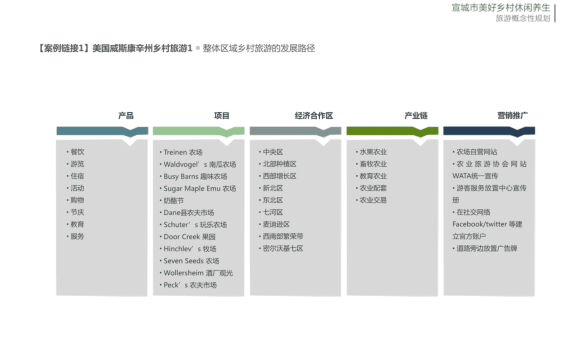Select the 经济合作区 column heading
This screenshot has height=360, width=570.
point(314,116)
